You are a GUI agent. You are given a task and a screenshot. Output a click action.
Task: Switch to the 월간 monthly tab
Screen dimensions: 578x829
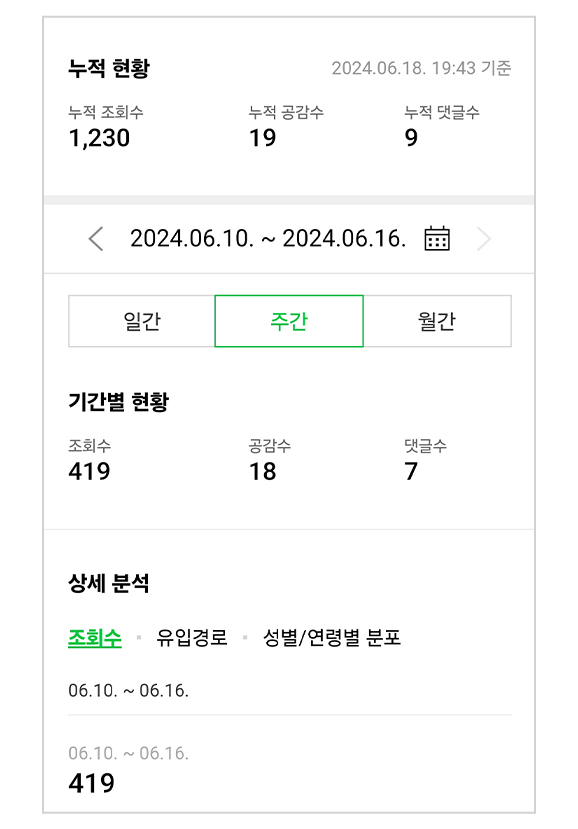pyautogui.click(x=437, y=321)
